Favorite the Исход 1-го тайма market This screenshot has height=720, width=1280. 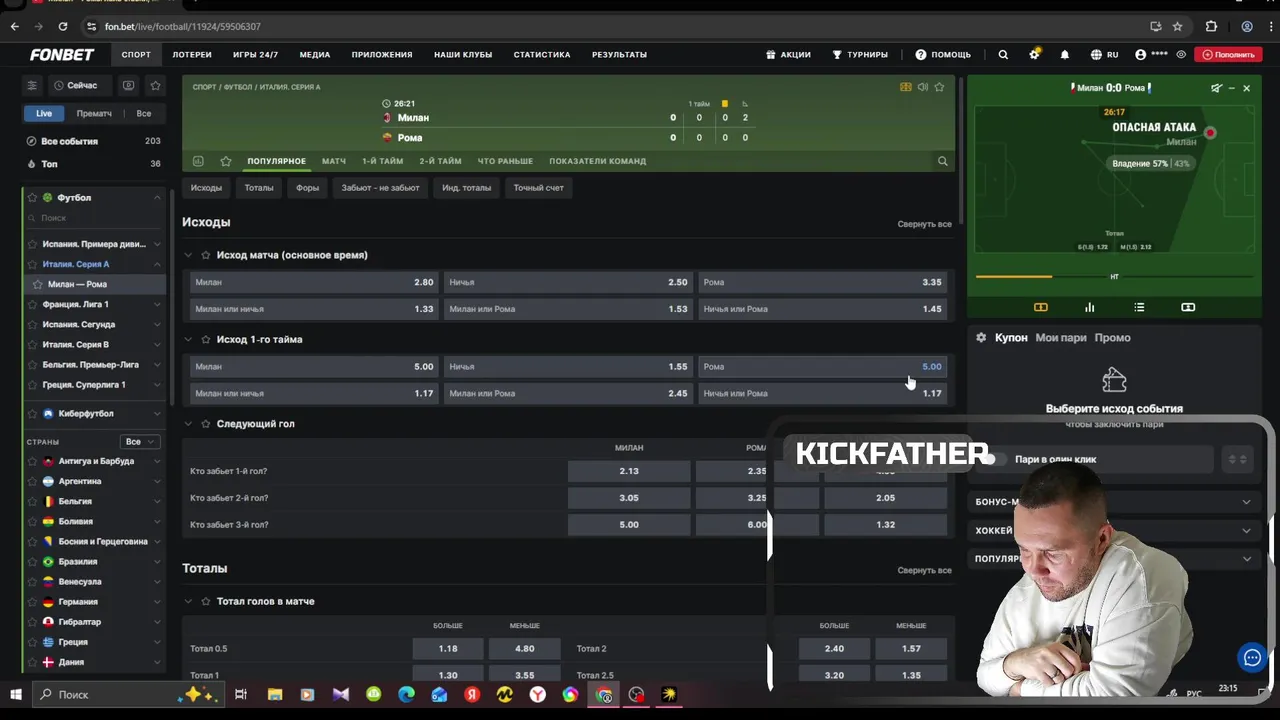206,339
